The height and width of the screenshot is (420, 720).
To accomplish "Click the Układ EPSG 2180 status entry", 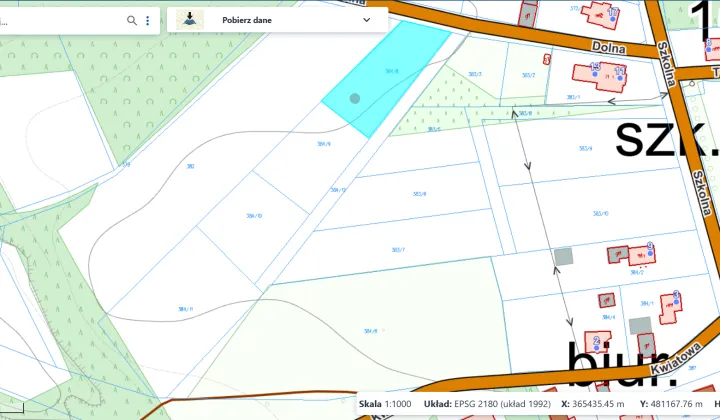I will click(x=487, y=404).
